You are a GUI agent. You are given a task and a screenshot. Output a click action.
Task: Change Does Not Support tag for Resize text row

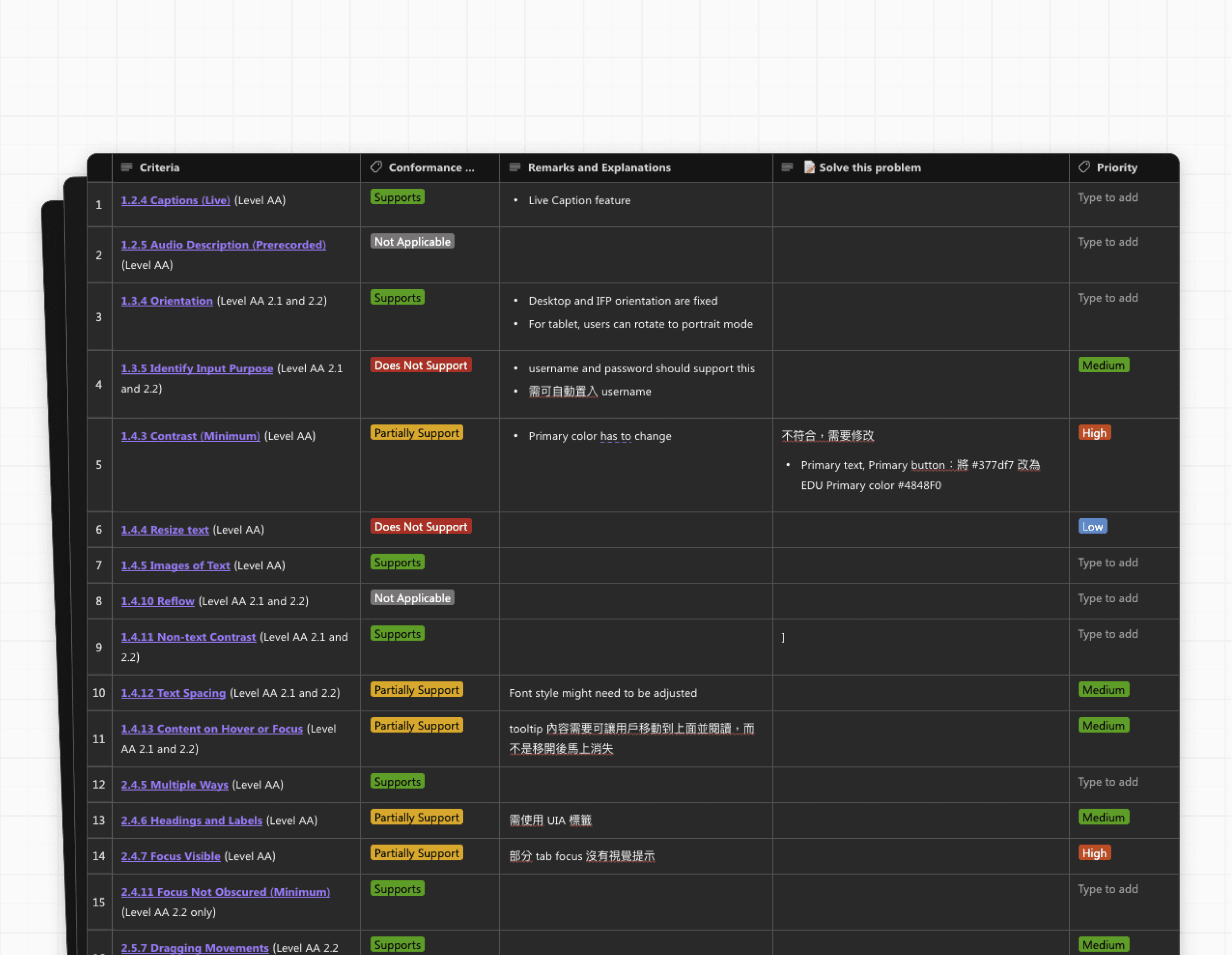421,526
